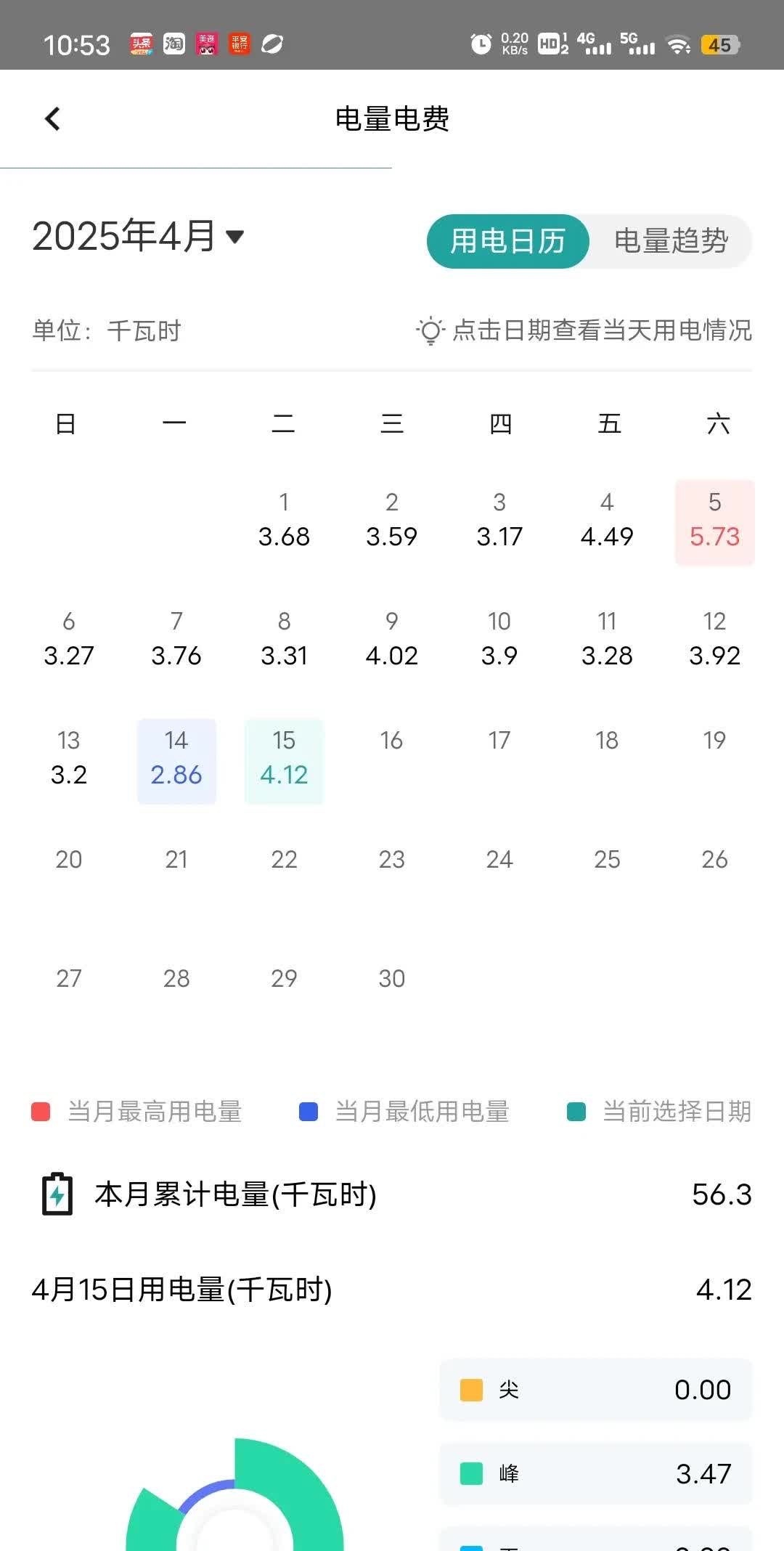Screen dimensions: 784x1551
Task: Tap the red 当月最高用电量 legend swatch
Action: click(x=41, y=1112)
